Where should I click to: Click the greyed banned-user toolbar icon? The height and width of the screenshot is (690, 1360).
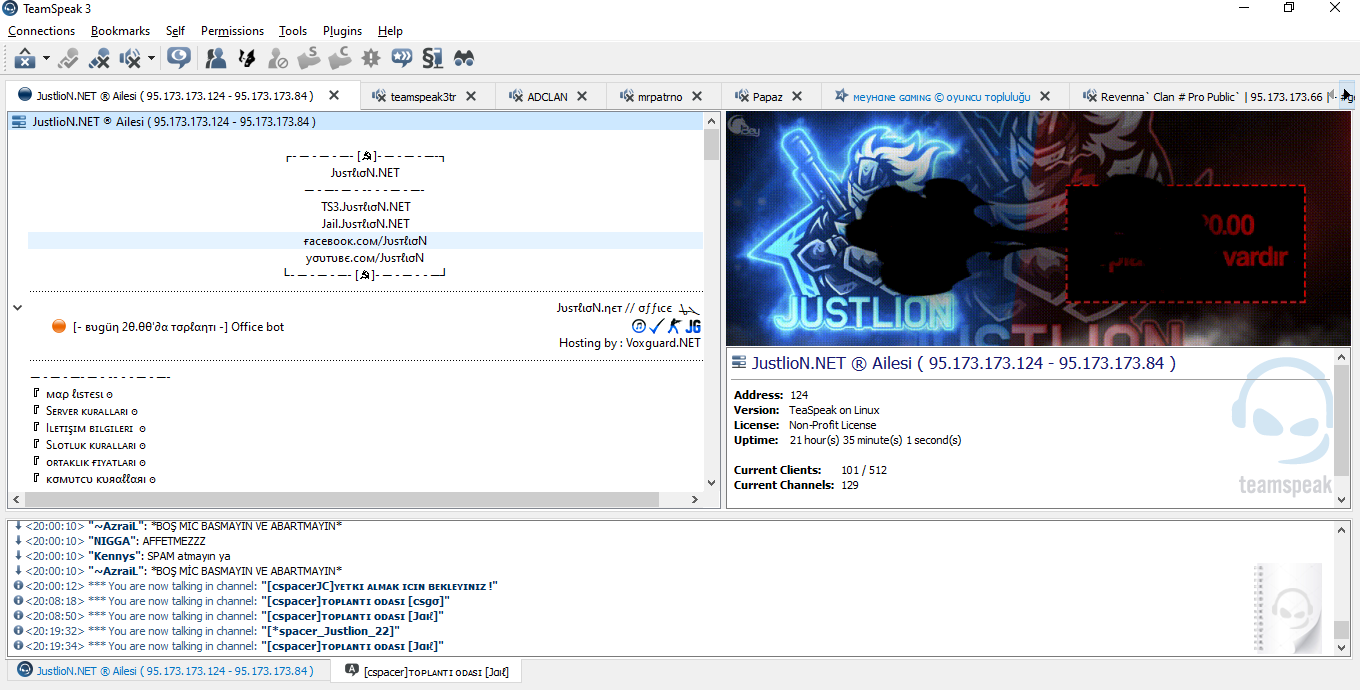278,58
